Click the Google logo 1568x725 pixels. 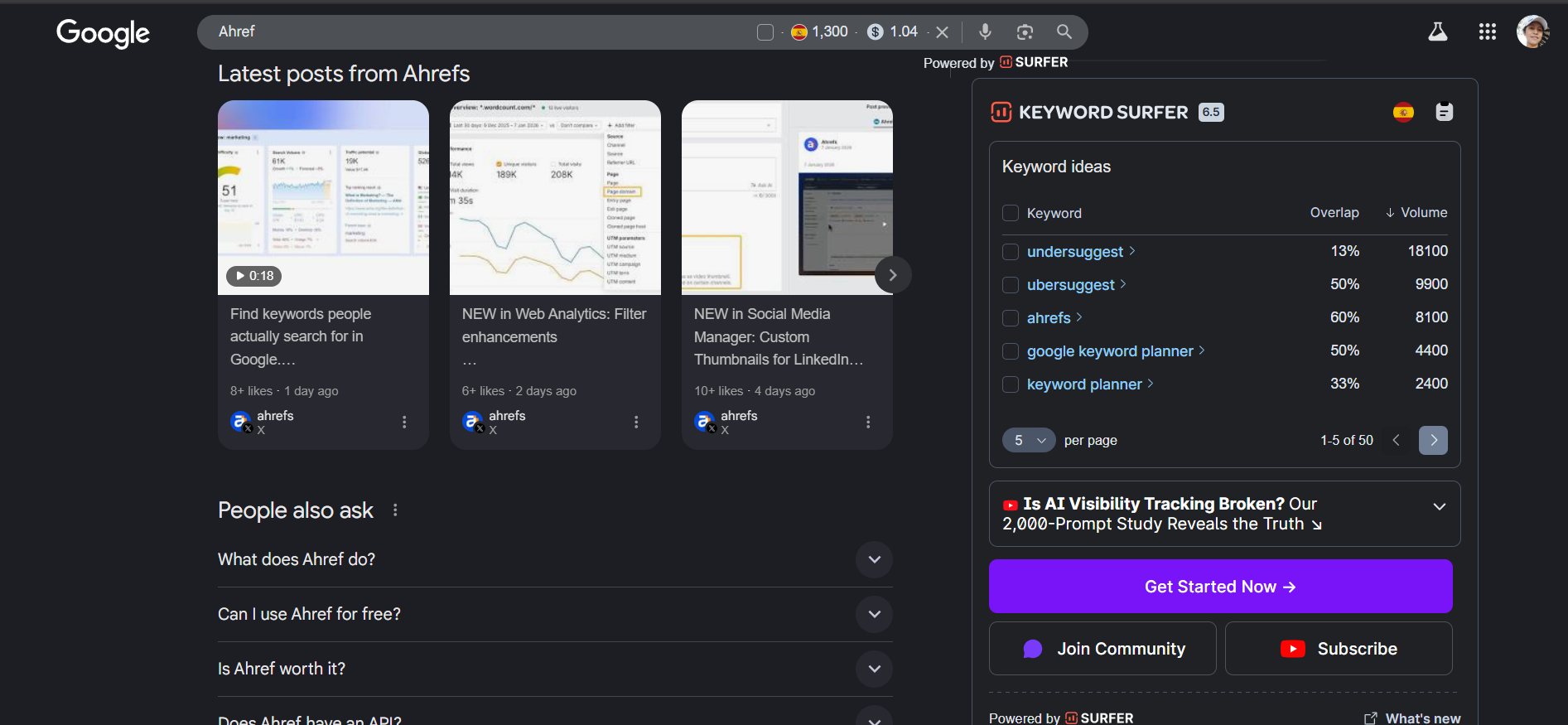click(104, 33)
